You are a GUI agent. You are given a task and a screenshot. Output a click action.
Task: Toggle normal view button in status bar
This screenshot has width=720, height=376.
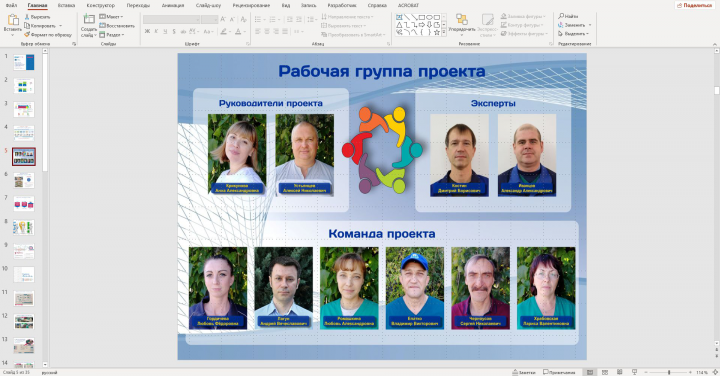click(x=590, y=372)
